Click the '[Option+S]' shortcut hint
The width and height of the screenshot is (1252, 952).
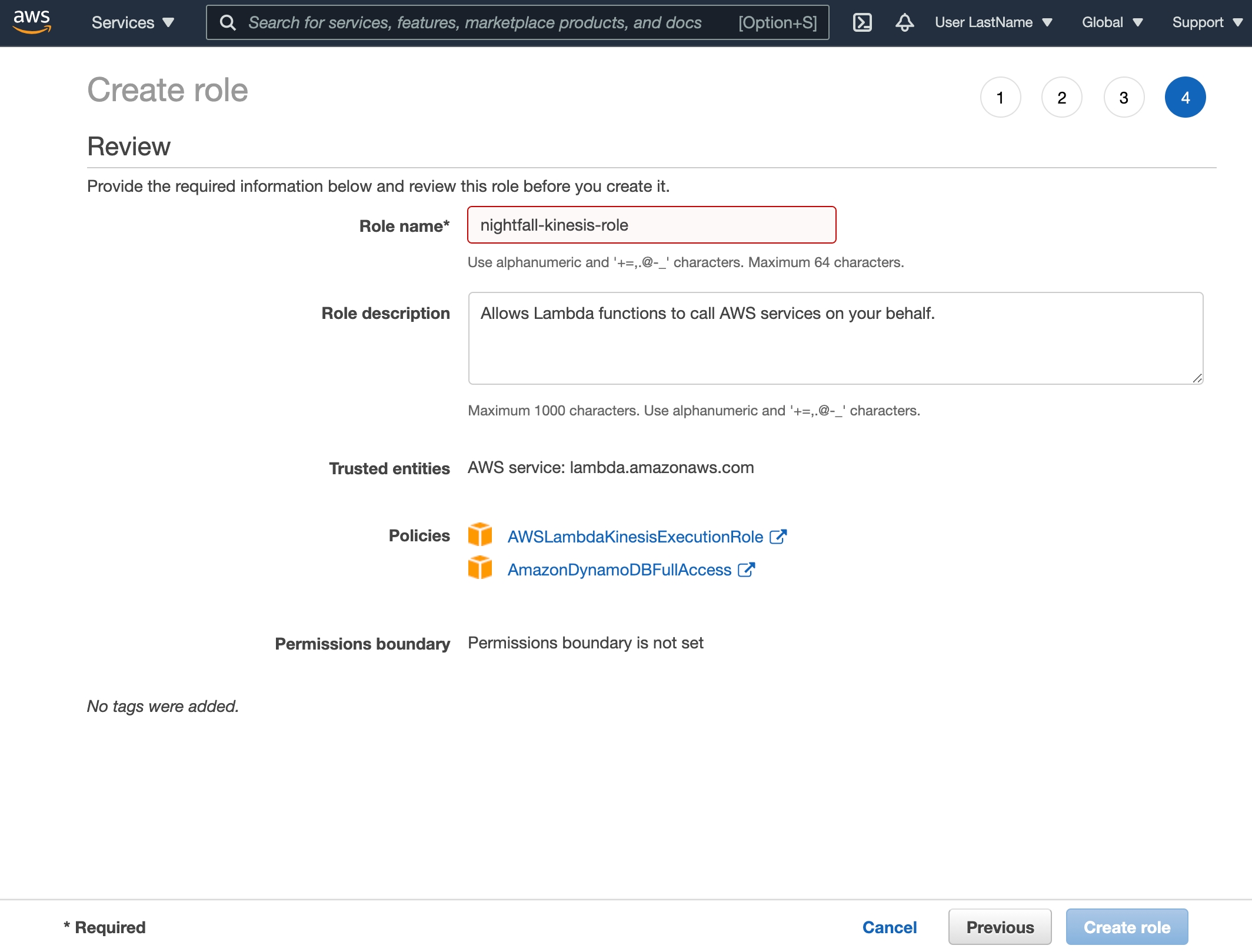(x=778, y=22)
